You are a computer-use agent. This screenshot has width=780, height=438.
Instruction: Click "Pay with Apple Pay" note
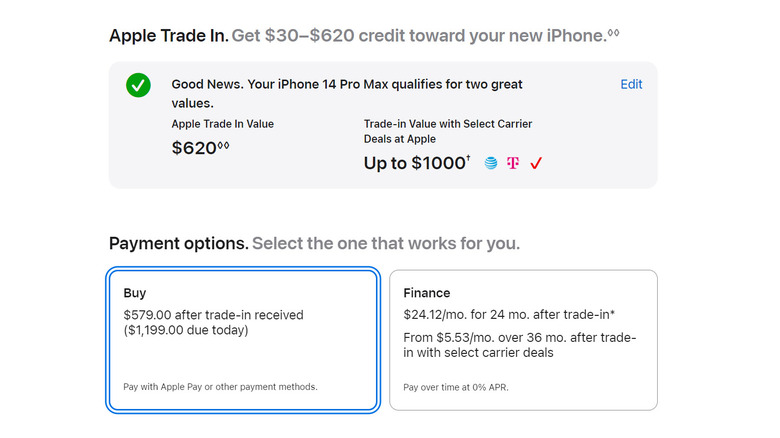click(x=220, y=386)
